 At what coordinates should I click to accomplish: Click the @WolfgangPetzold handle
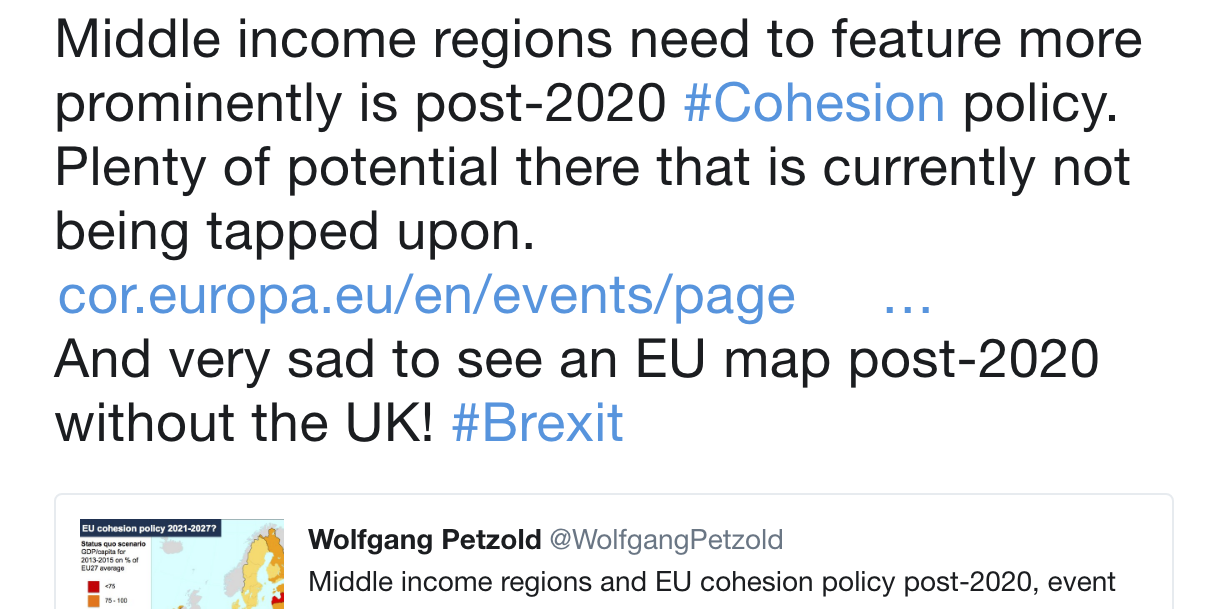(x=667, y=540)
